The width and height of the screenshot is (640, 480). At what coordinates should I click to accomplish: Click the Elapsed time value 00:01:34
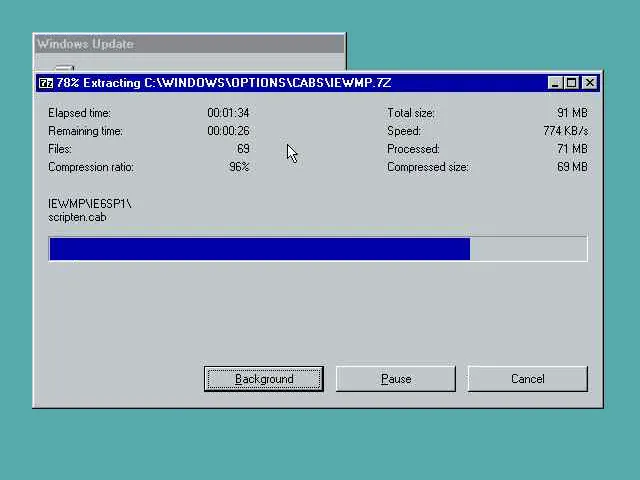pos(228,113)
